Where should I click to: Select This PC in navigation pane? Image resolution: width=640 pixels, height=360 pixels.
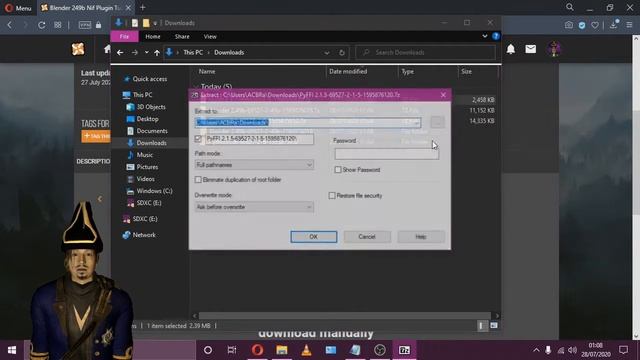[x=142, y=95]
